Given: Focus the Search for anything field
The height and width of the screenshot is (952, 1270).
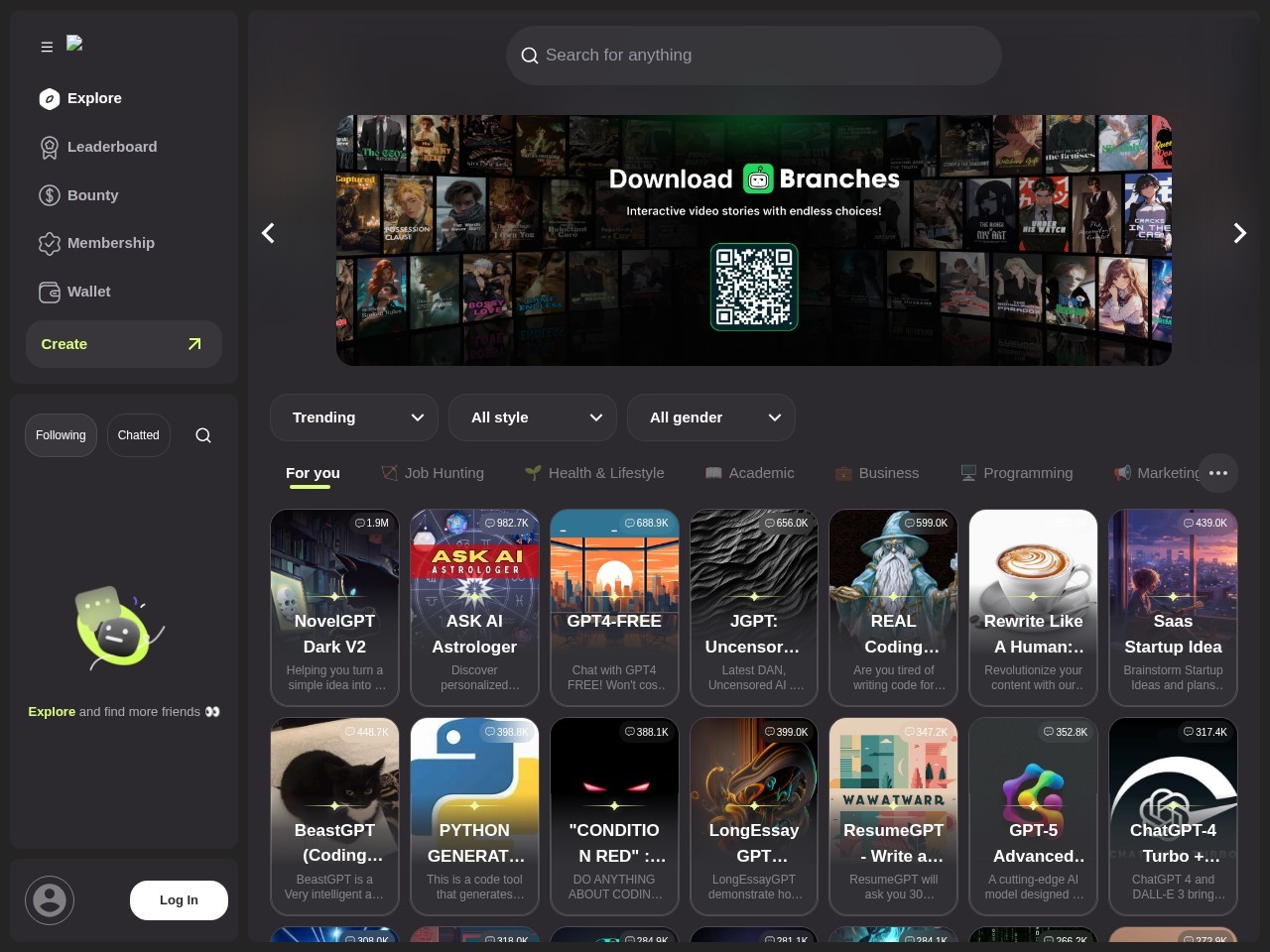Looking at the screenshot, I should pyautogui.click(x=754, y=56).
